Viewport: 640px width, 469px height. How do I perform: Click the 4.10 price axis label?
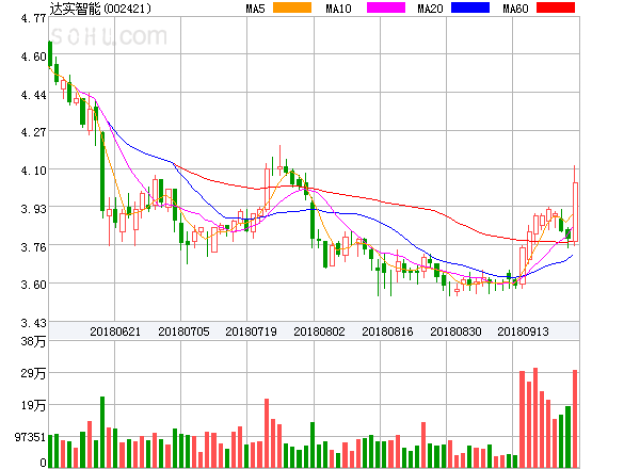(x=33, y=170)
